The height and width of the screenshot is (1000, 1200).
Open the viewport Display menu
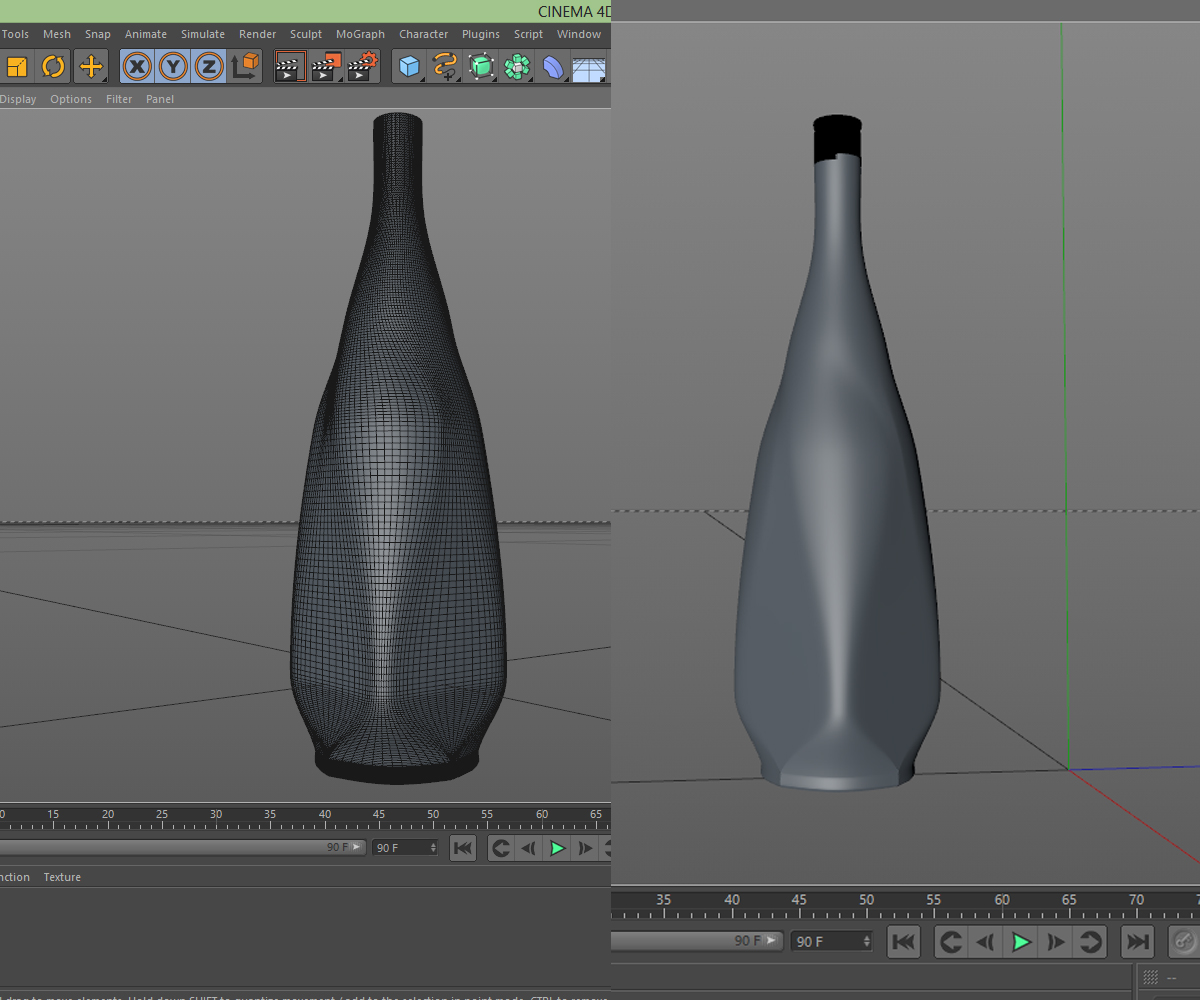[x=18, y=99]
